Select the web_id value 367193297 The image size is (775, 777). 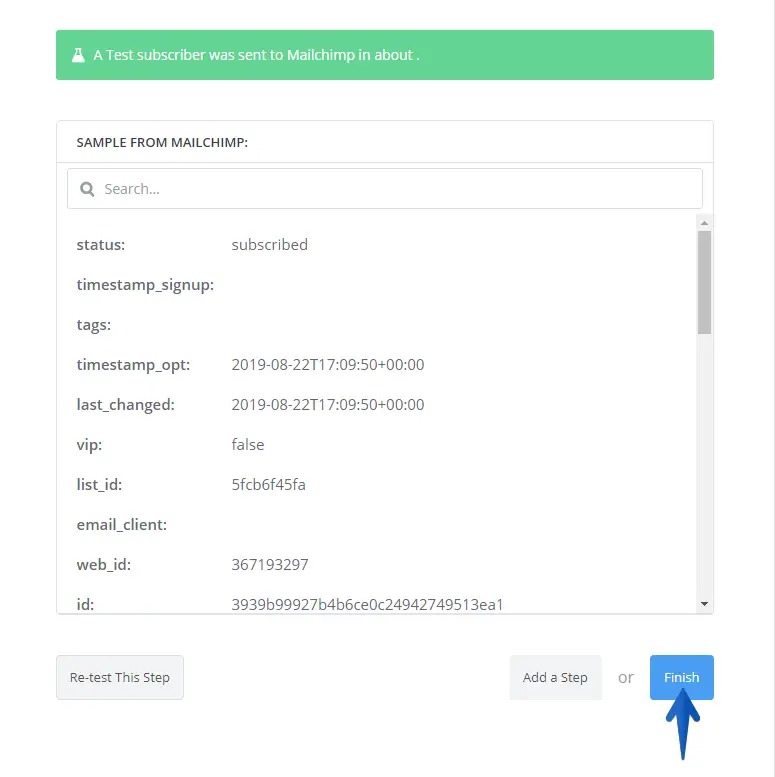point(270,564)
